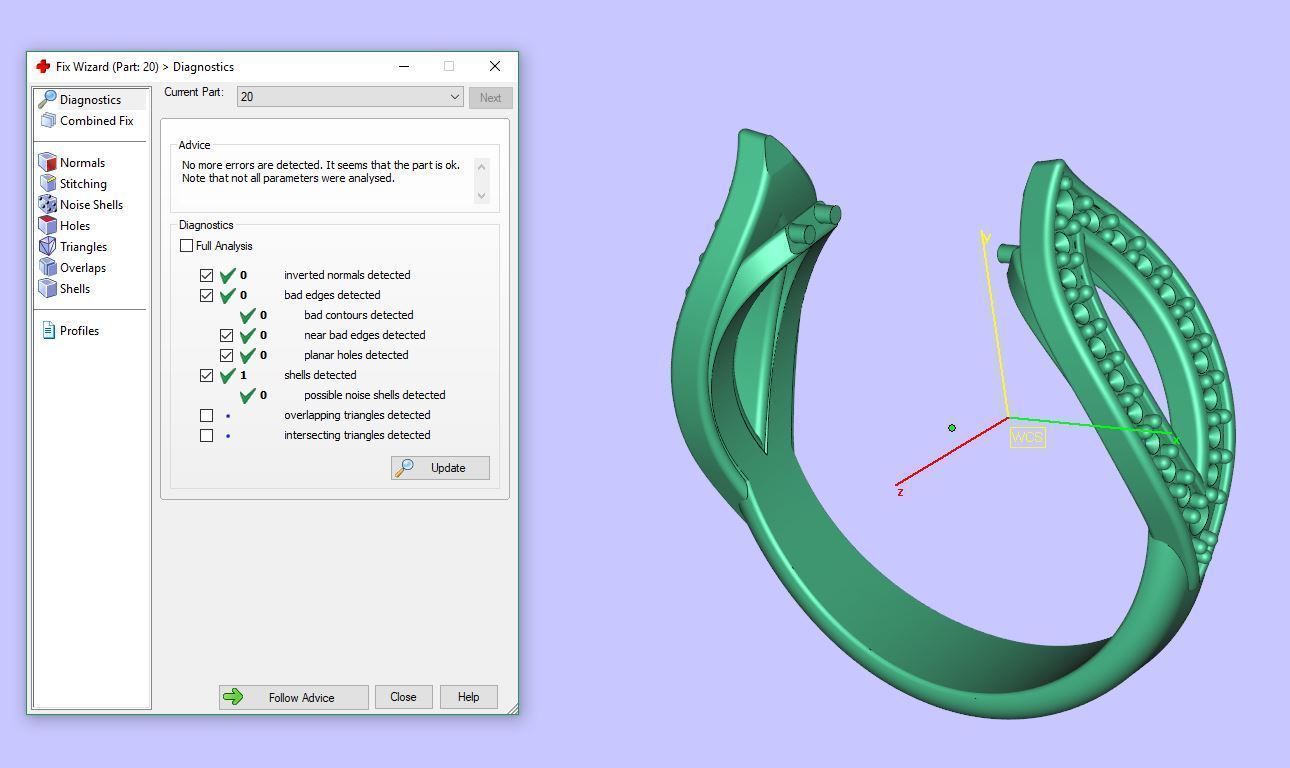Select the Normals cube icon
The height and width of the screenshot is (768, 1290).
47,163
